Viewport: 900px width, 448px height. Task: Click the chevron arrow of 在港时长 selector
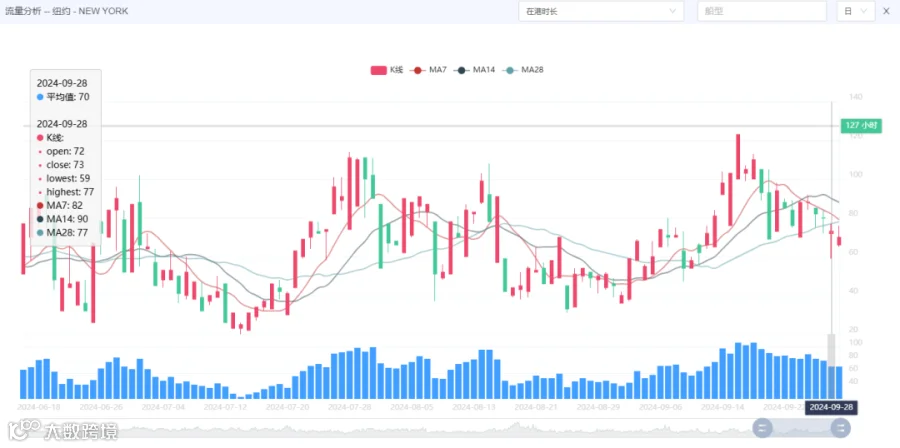(x=673, y=11)
